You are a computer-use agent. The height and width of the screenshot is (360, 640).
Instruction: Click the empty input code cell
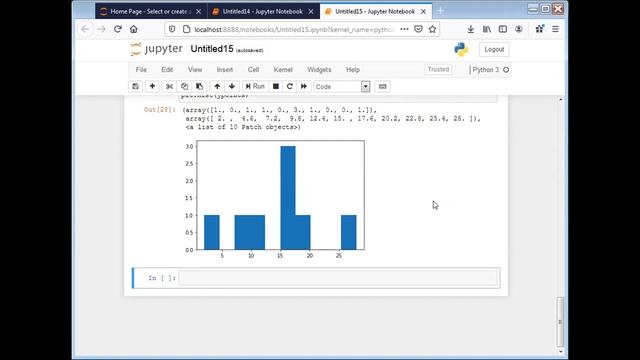coord(338,278)
